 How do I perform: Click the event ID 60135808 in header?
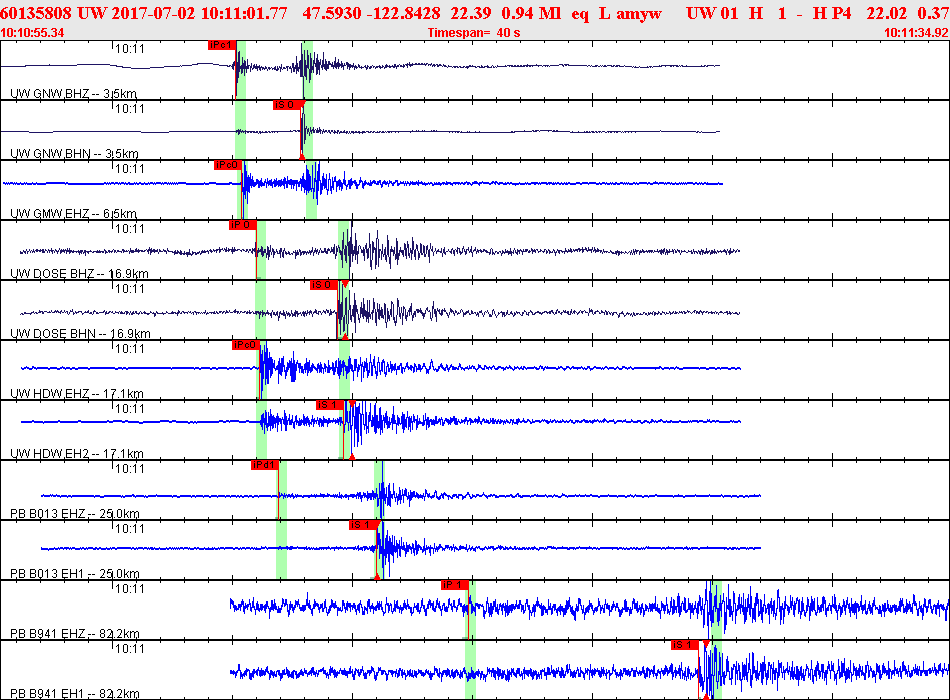(36, 13)
